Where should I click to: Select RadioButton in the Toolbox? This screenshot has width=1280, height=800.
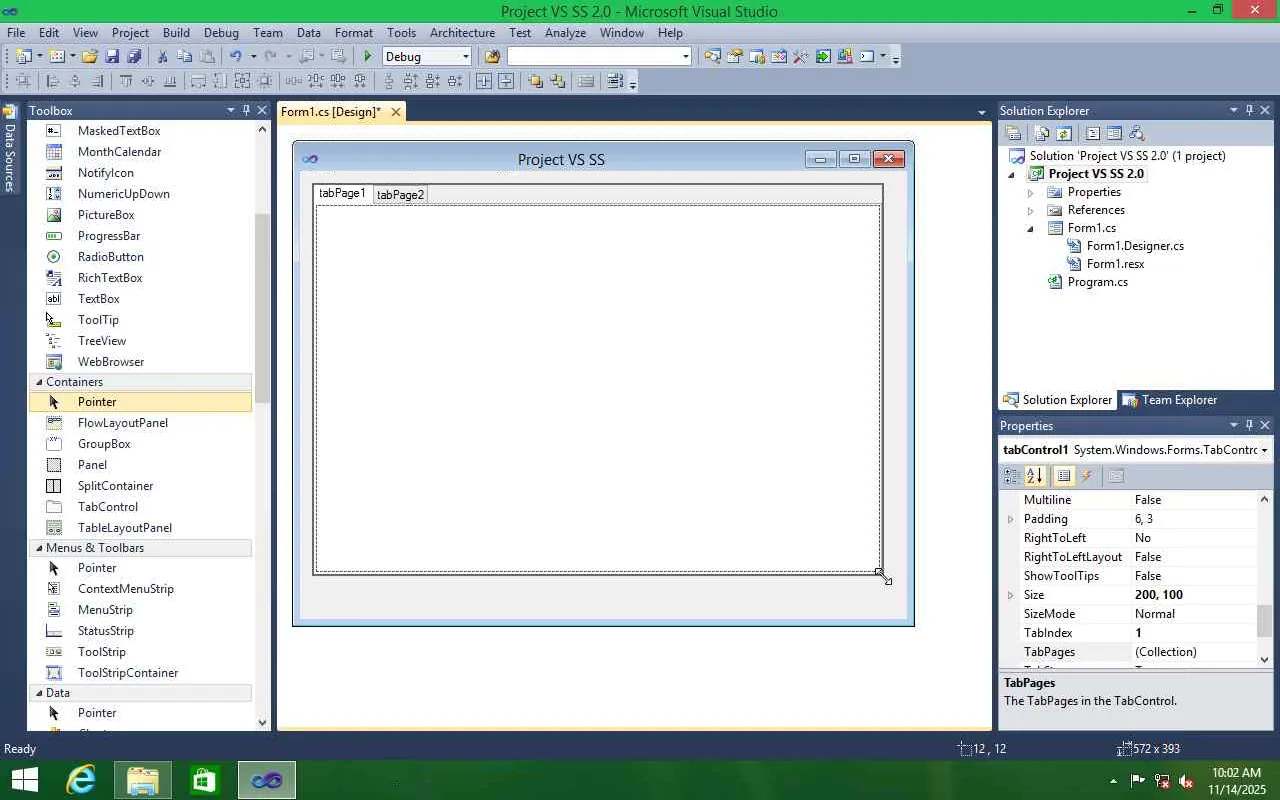tap(110, 257)
